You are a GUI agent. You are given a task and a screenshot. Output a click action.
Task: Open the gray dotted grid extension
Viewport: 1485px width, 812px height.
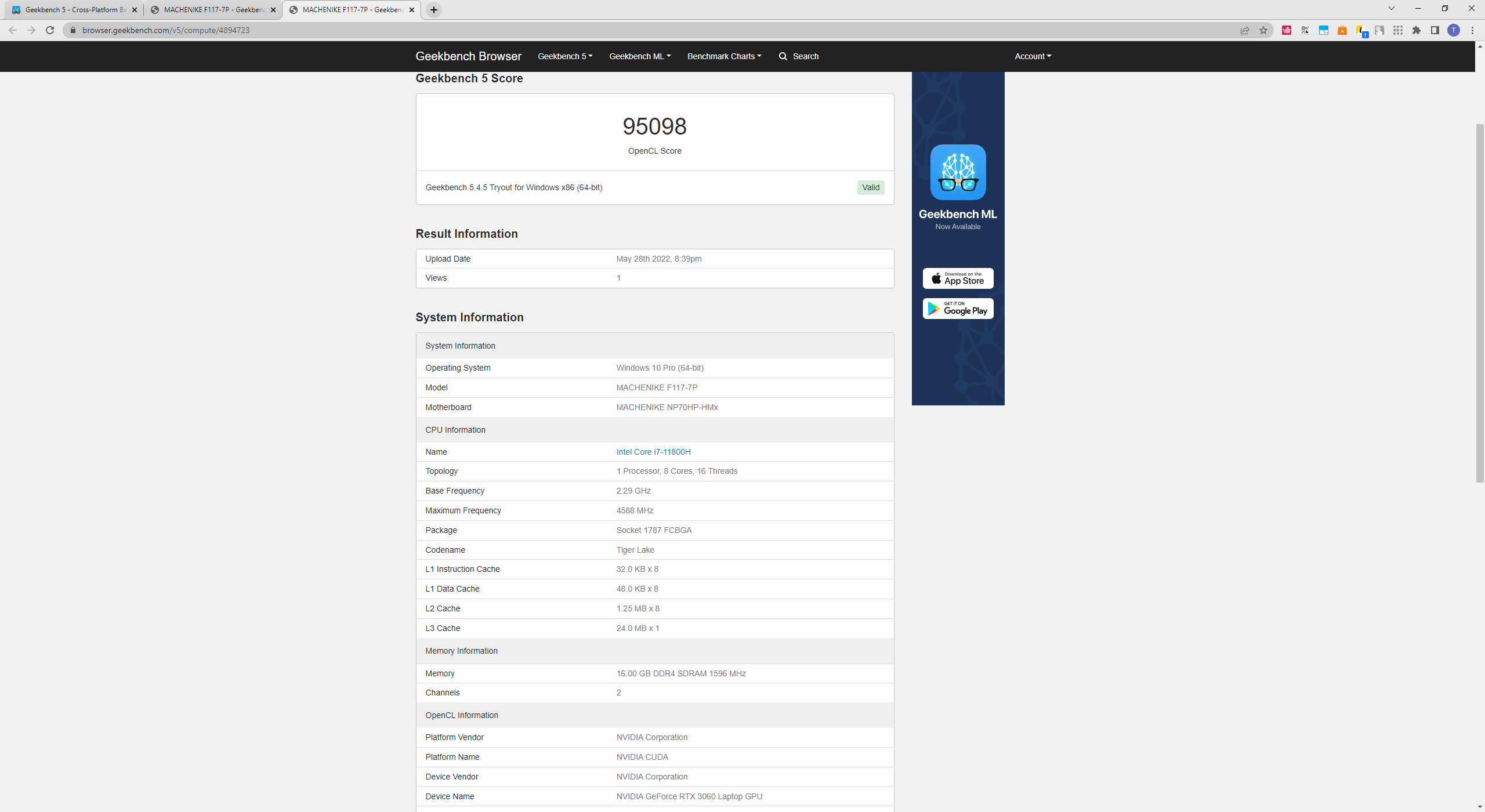pyautogui.click(x=1398, y=30)
